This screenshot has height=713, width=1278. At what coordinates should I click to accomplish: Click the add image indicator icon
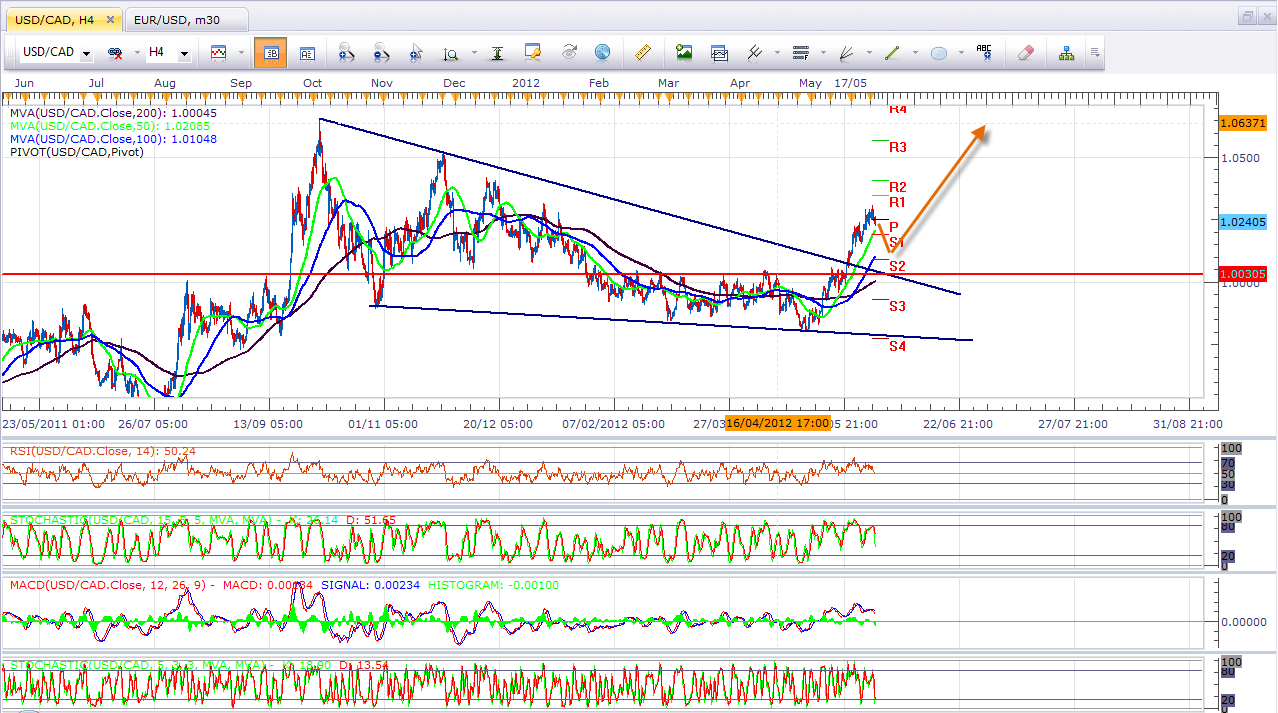point(684,53)
